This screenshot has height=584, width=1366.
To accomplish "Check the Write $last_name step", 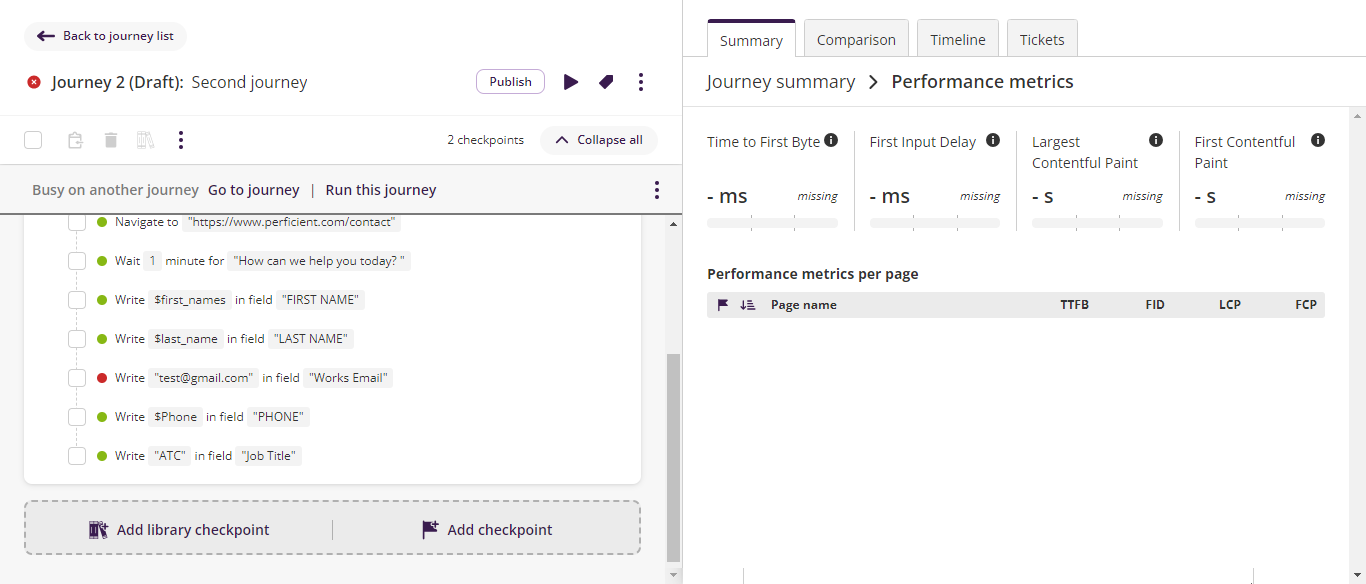I will (77, 339).
